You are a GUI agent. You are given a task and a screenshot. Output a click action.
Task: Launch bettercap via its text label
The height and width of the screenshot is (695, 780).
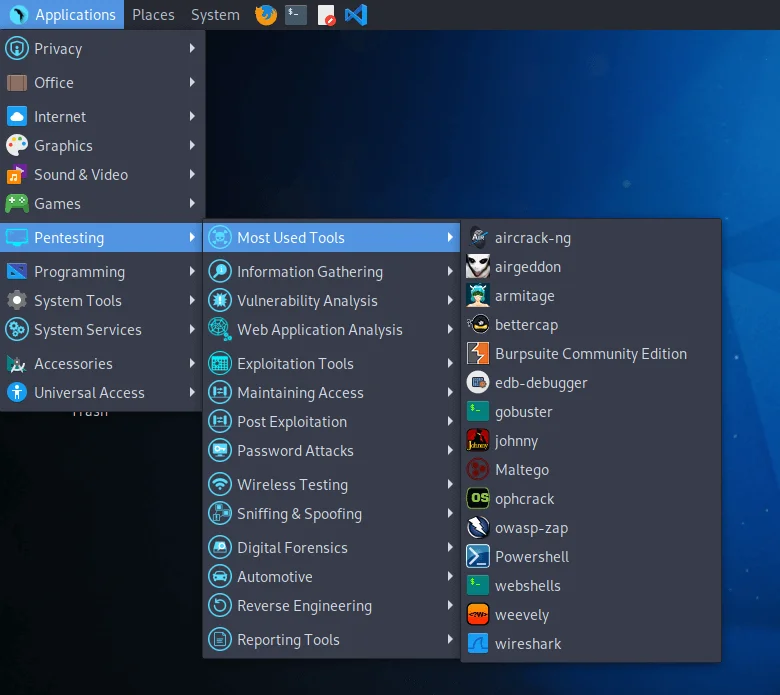coord(526,325)
